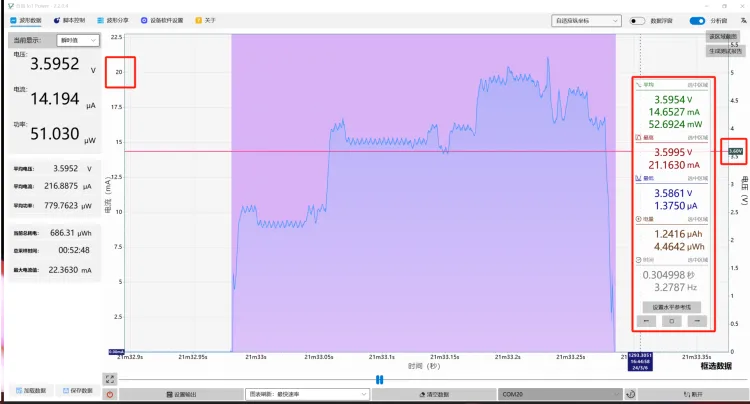Screen dimensions: 750x404
Task: Open the 关于 about tab
Action: pyautogui.click(x=206, y=21)
